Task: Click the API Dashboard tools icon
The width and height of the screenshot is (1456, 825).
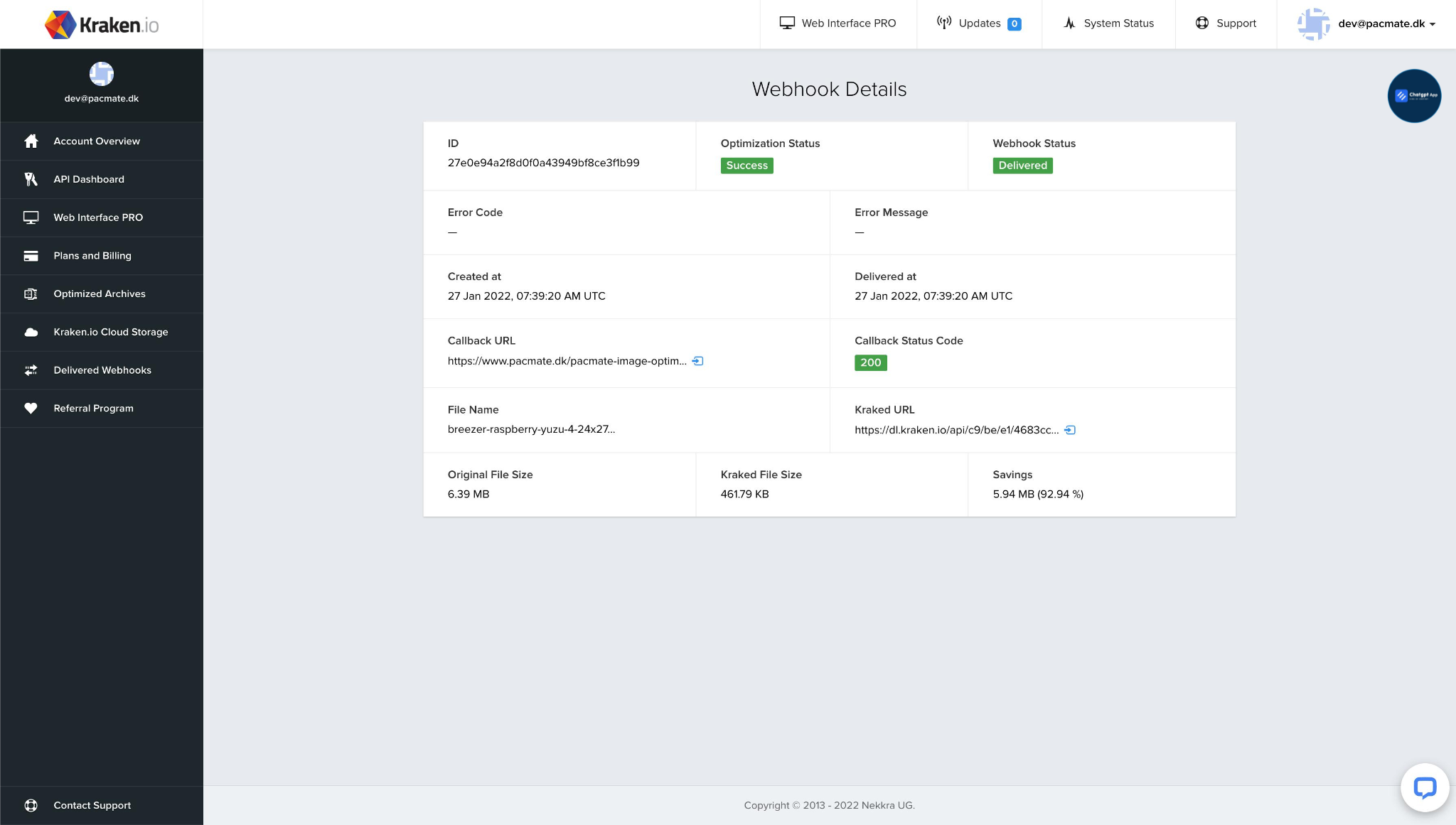Action: 31,179
